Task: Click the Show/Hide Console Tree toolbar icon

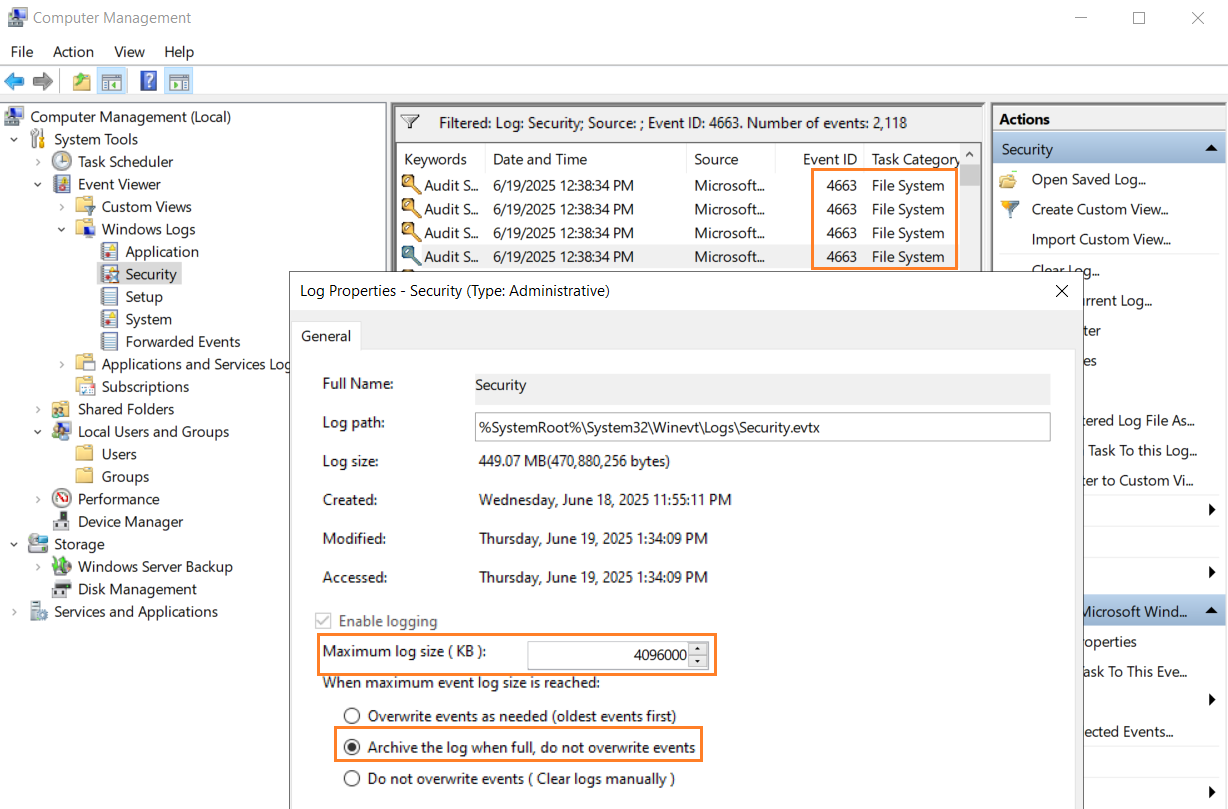Action: tap(110, 82)
